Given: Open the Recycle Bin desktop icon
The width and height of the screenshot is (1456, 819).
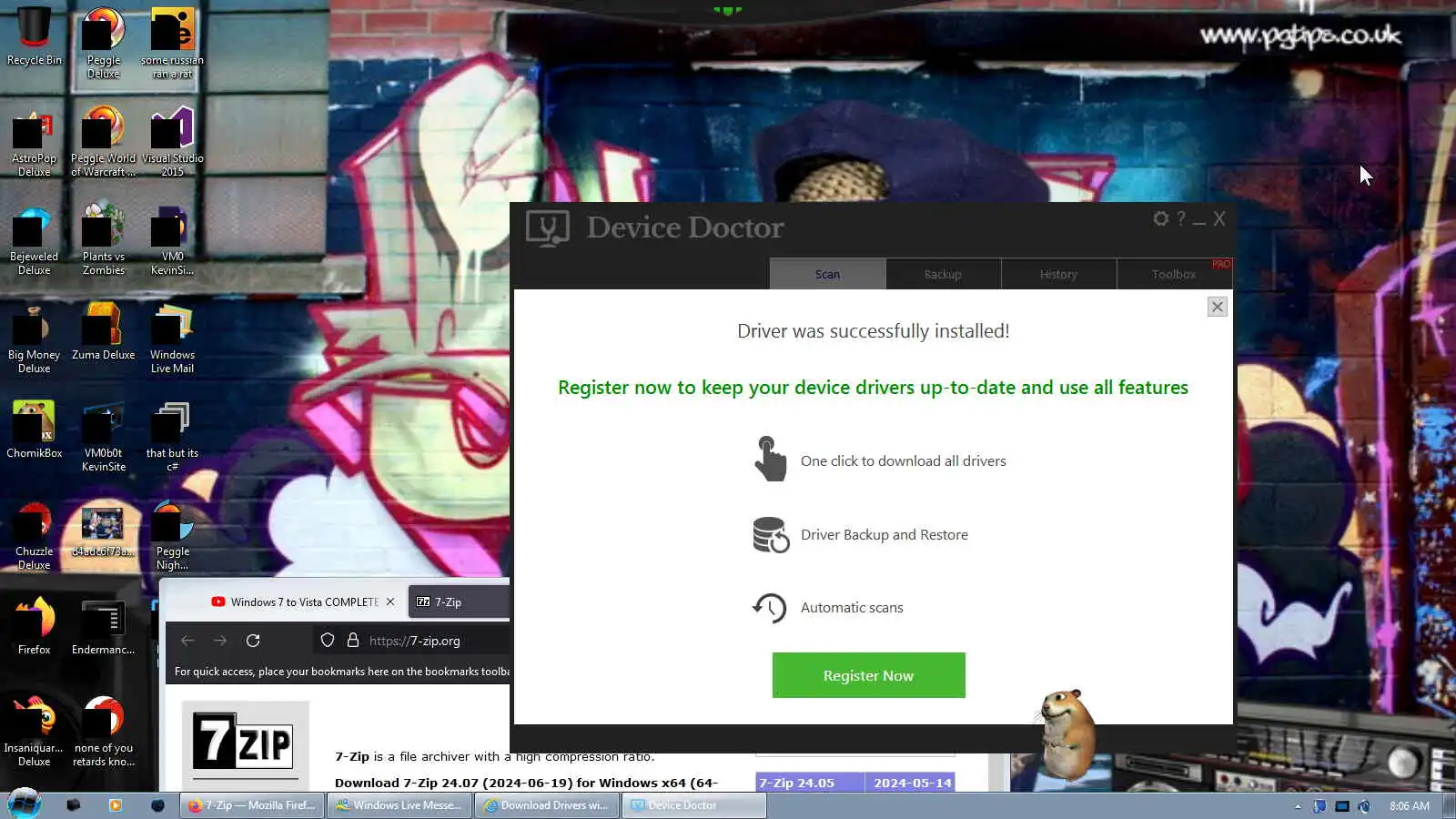Looking at the screenshot, I should [x=35, y=38].
